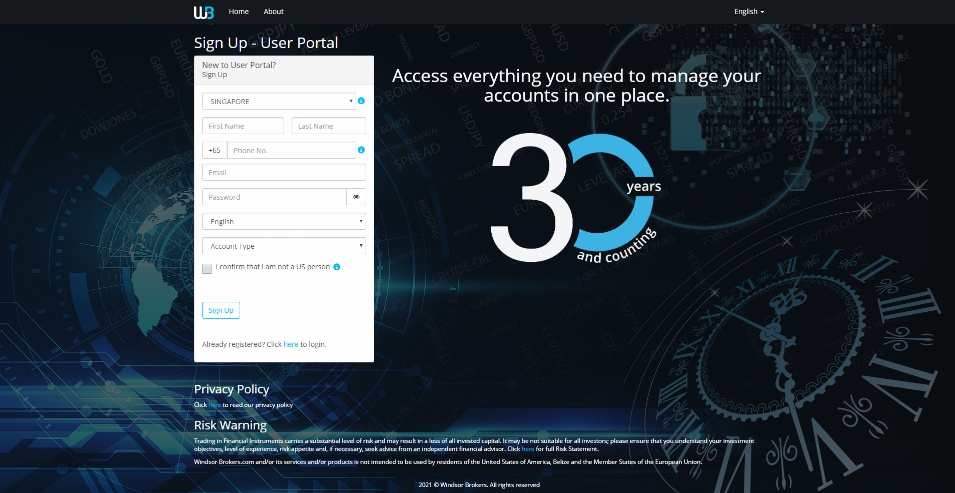Expand the SINGAPORE country dropdown
This screenshot has width=955, height=493.
coord(279,101)
